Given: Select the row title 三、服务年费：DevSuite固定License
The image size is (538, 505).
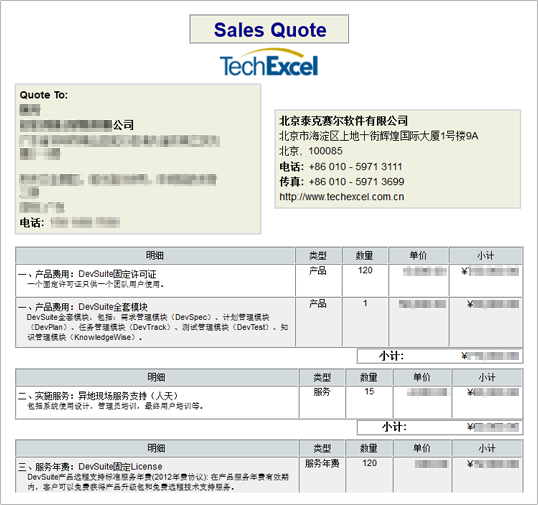Looking at the screenshot, I should 90,467.
